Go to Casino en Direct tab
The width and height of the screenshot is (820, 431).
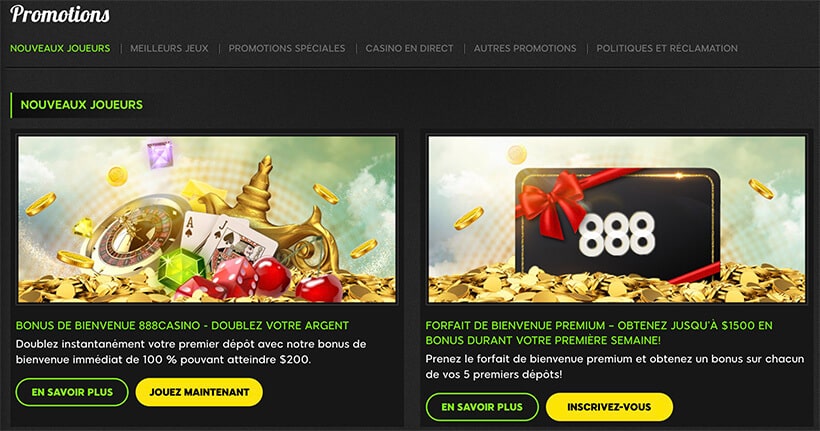point(409,48)
